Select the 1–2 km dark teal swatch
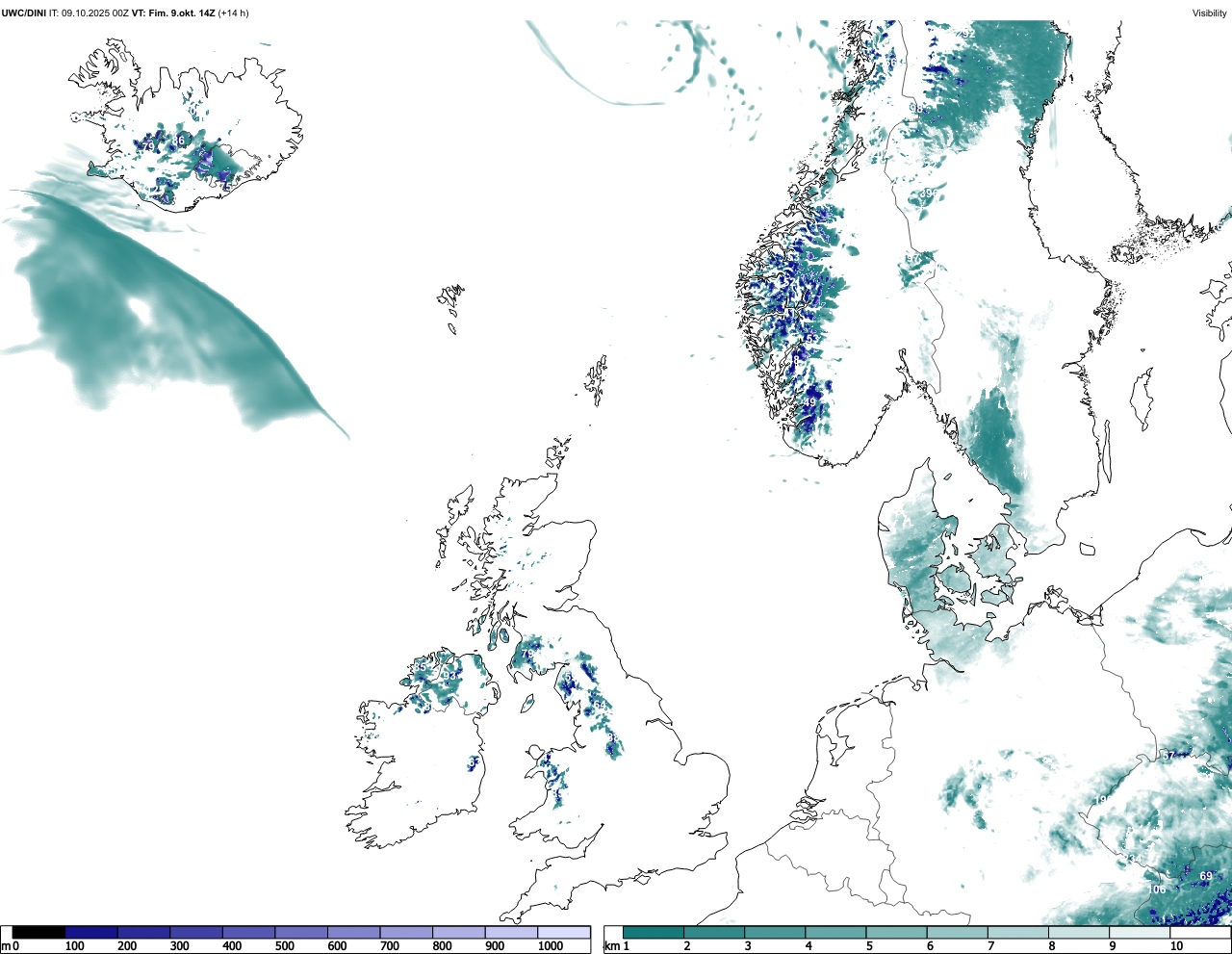Screen dimensions: 1232x954 [654, 932]
